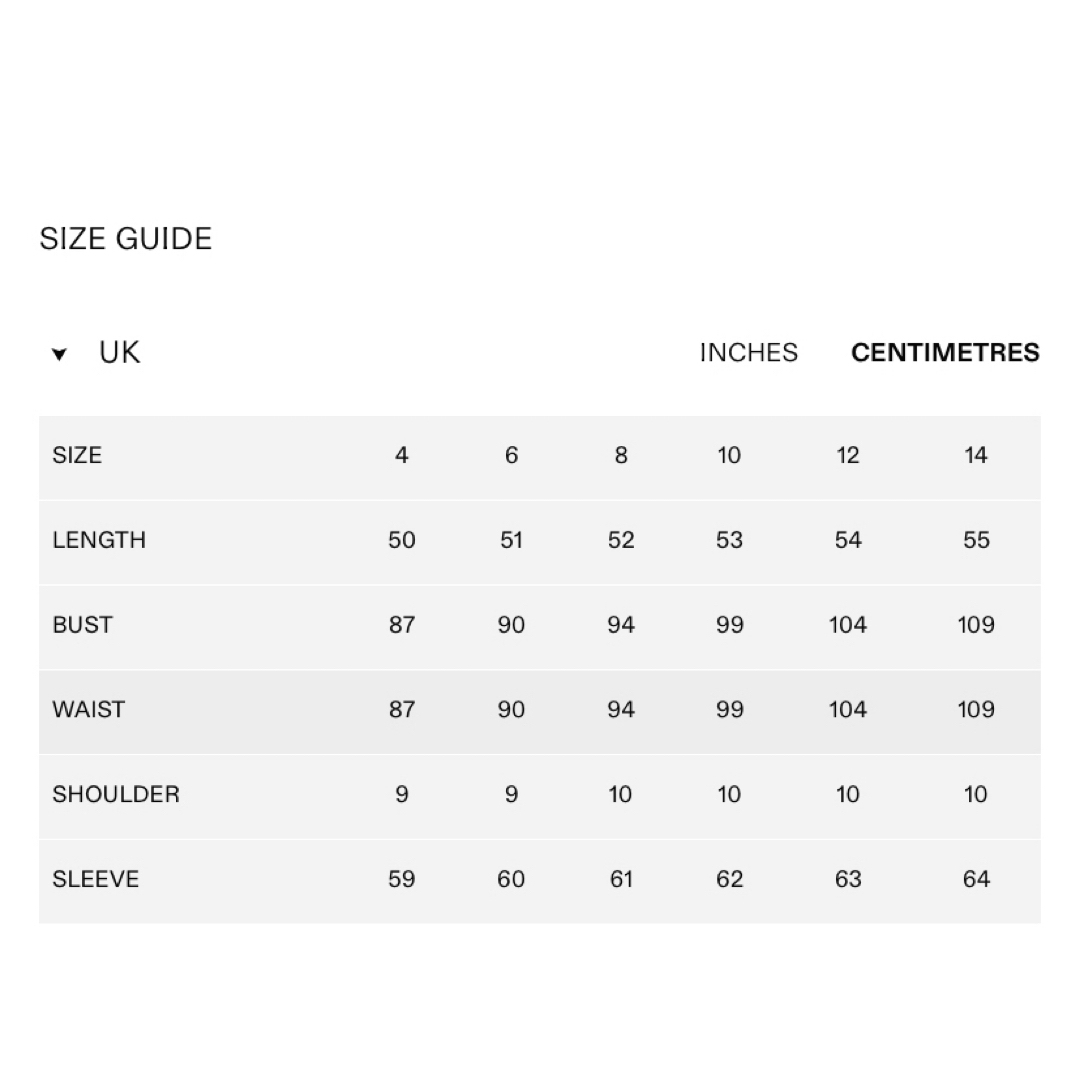This screenshot has width=1080, height=1080.
Task: Select size 10 column header
Action: point(729,455)
